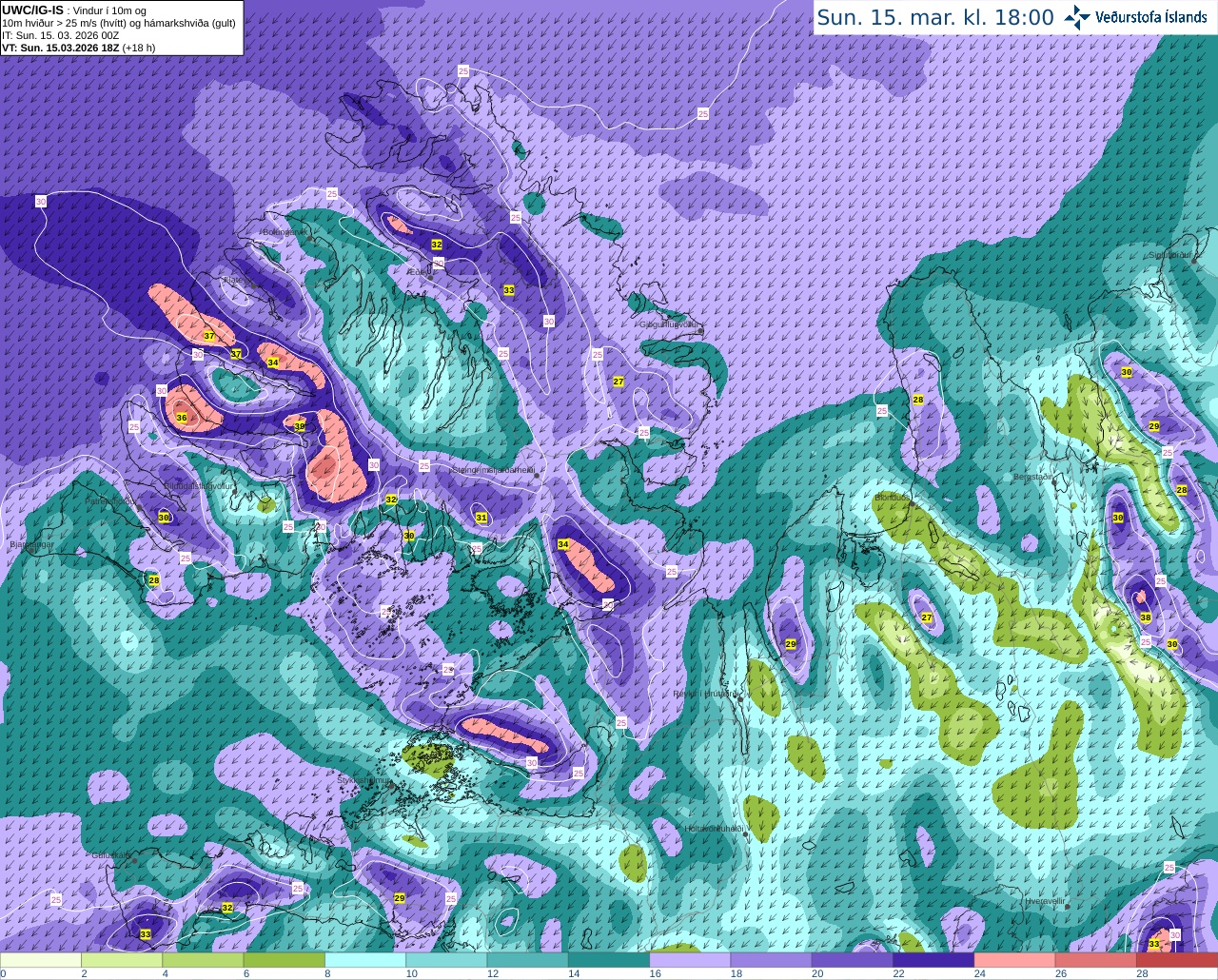Click the yellow 36 maximum gust label
This screenshot has height=980, width=1218.
coord(182,418)
